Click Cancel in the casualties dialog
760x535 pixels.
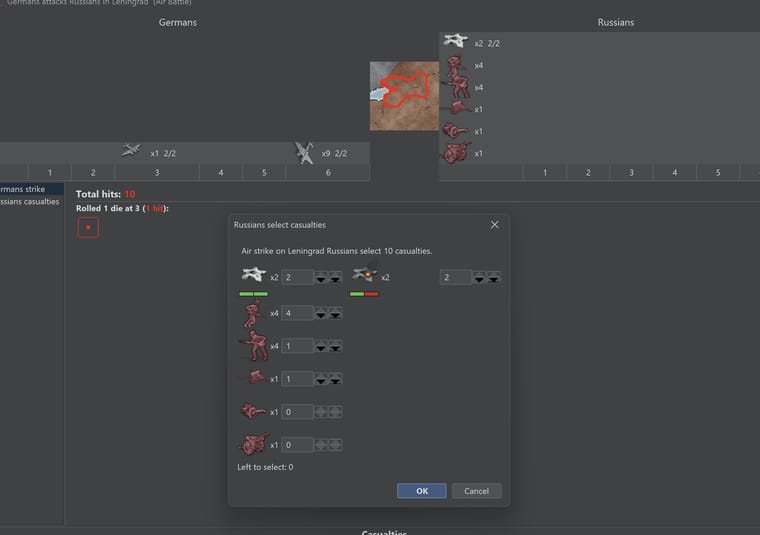click(476, 491)
